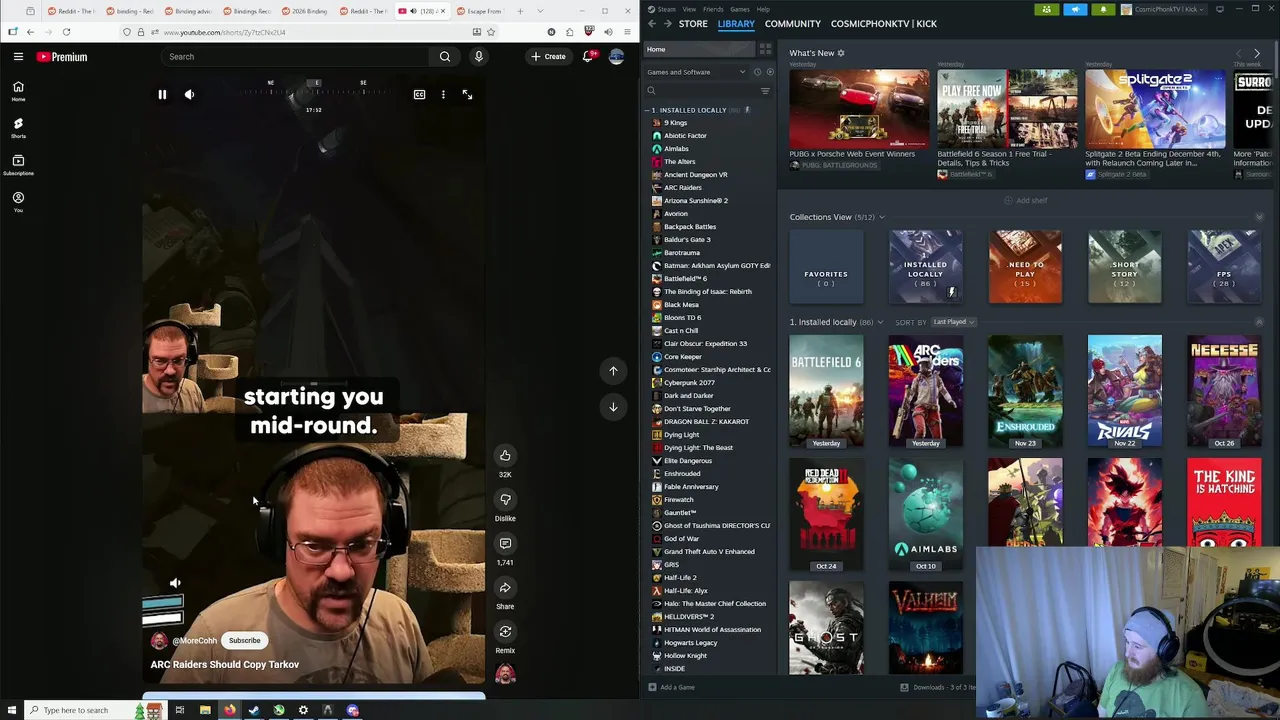Subscribe to the @MoreCohh channel
The image size is (1280, 720).
coord(244,640)
